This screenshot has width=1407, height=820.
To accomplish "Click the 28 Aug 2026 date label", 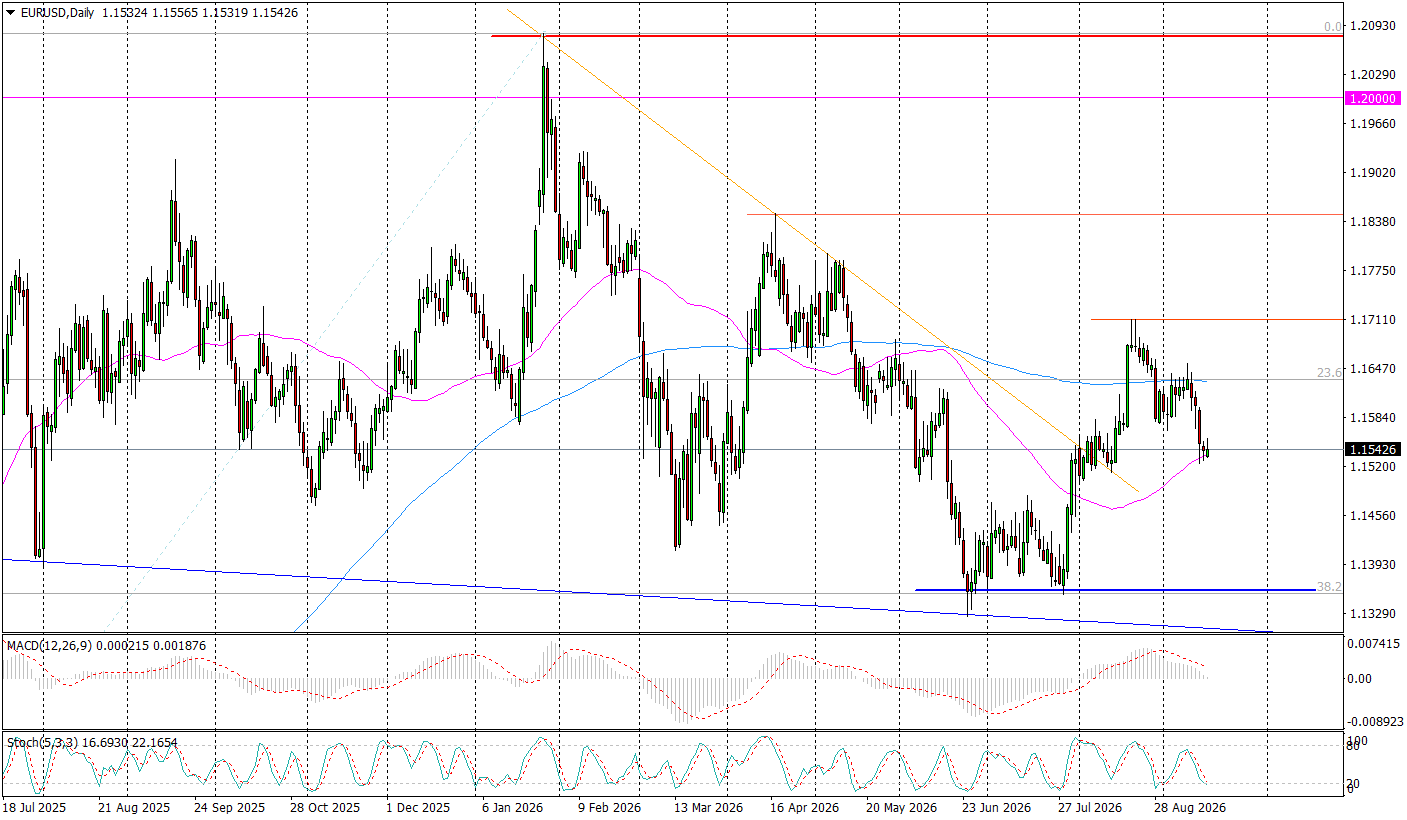I will click(1190, 806).
